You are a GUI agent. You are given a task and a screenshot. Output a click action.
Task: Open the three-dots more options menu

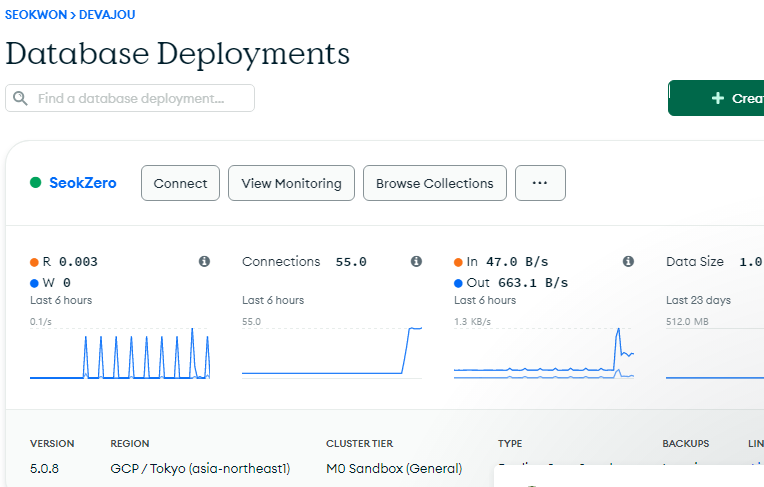540,183
